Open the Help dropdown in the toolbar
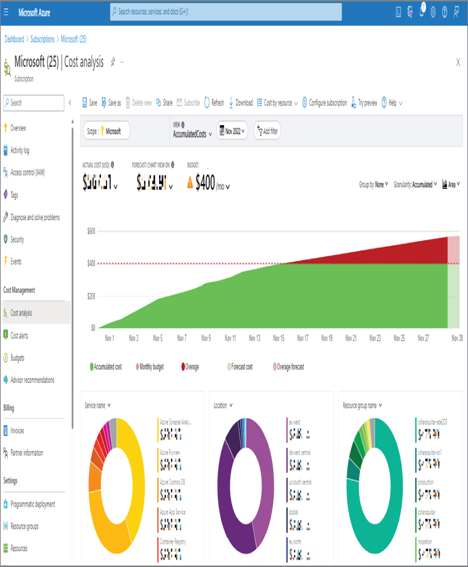The image size is (468, 567). (x=392, y=103)
